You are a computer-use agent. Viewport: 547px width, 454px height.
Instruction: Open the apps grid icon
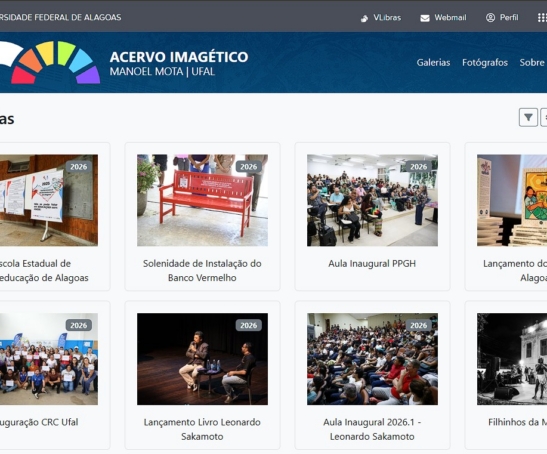click(x=542, y=18)
